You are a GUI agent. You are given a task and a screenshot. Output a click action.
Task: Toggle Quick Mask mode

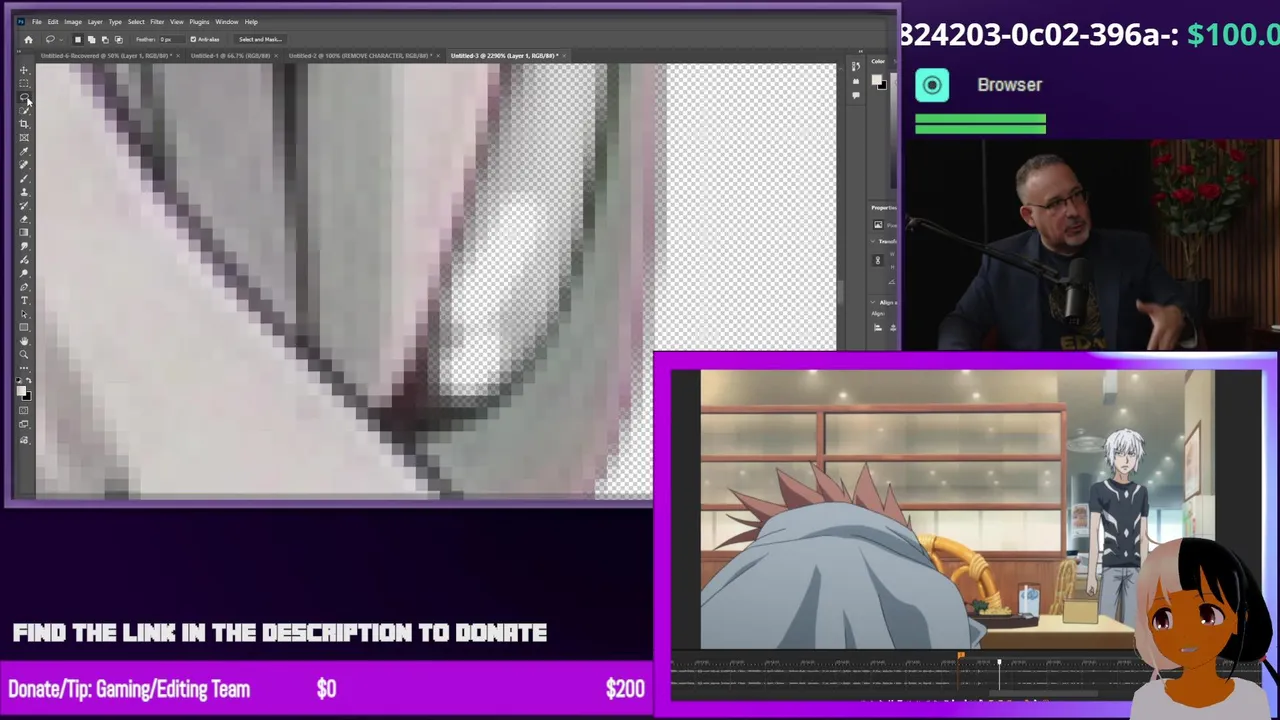(24, 410)
